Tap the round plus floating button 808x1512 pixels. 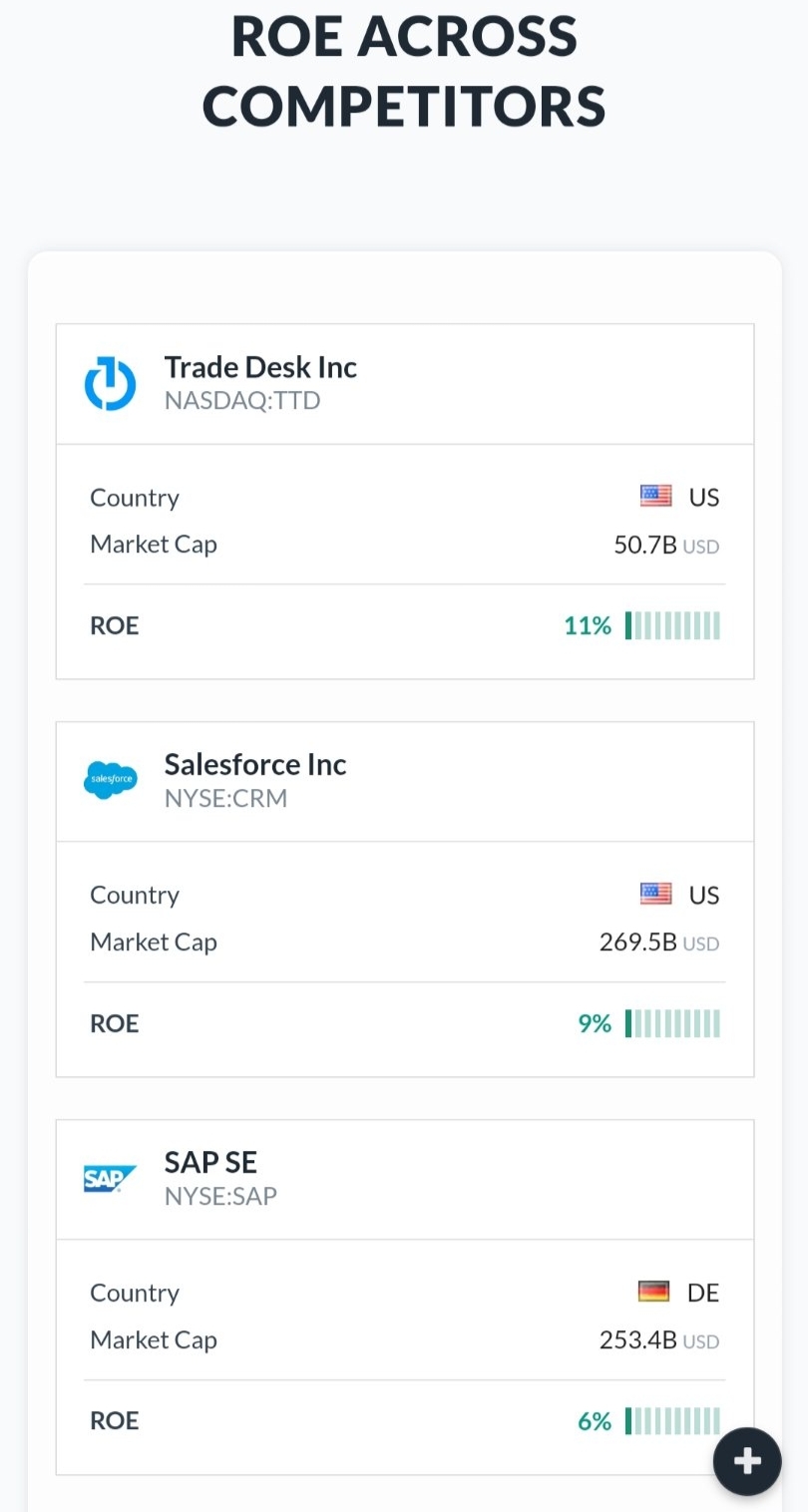pos(747,1461)
